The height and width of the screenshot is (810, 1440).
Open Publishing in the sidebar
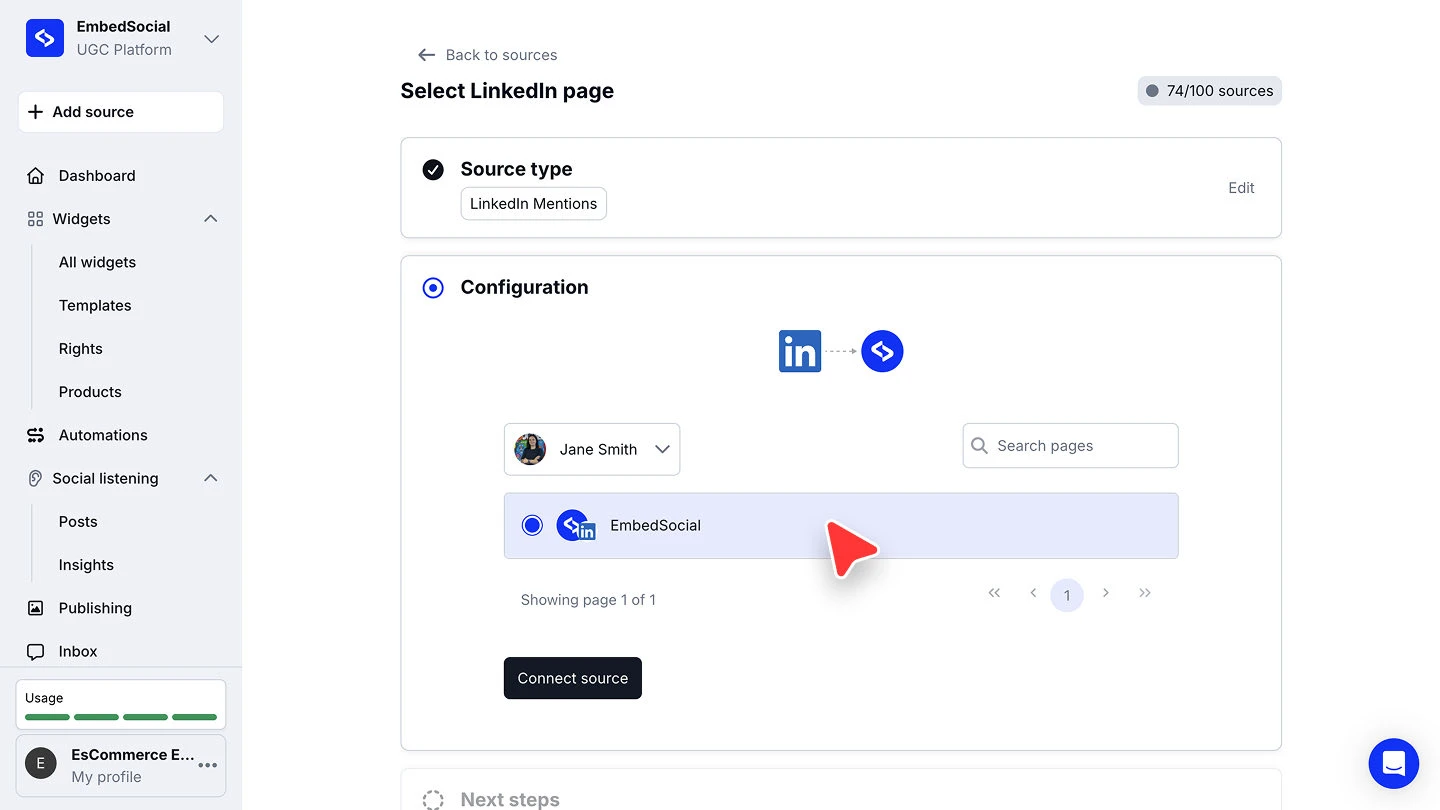coord(95,608)
